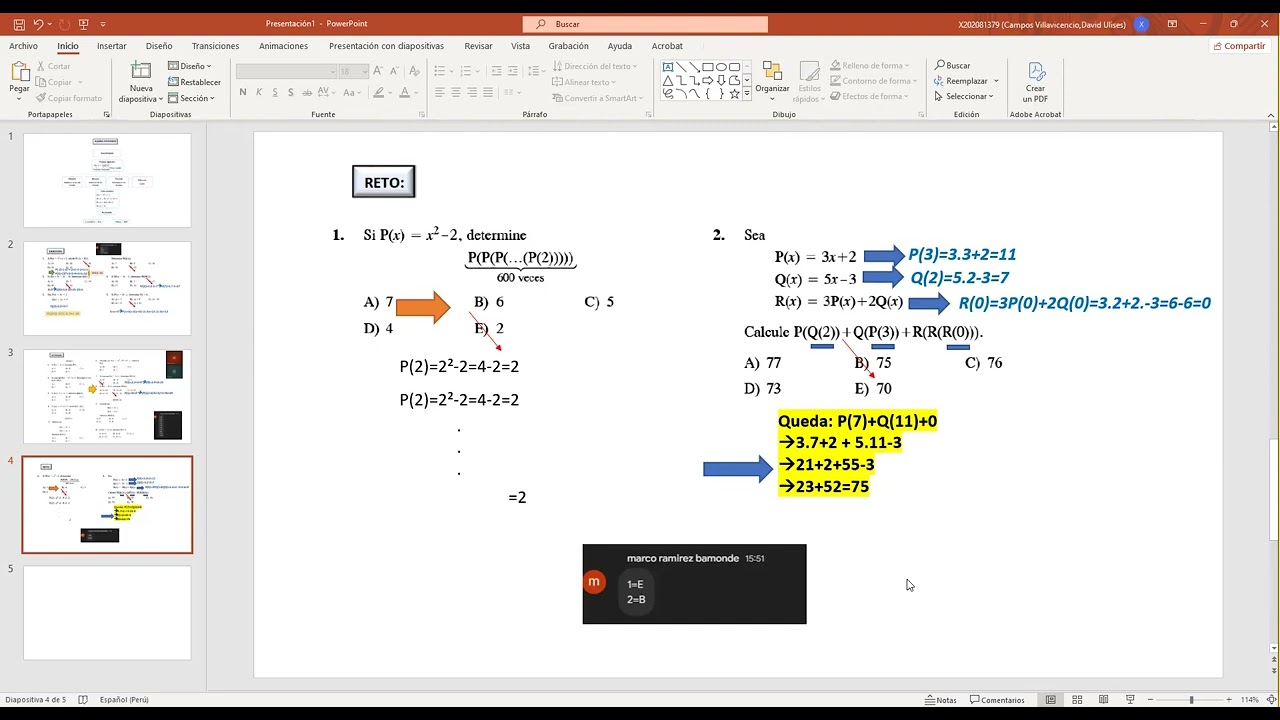Select slide 2 thumbnail
The width and height of the screenshot is (1280, 720).
tap(107, 288)
